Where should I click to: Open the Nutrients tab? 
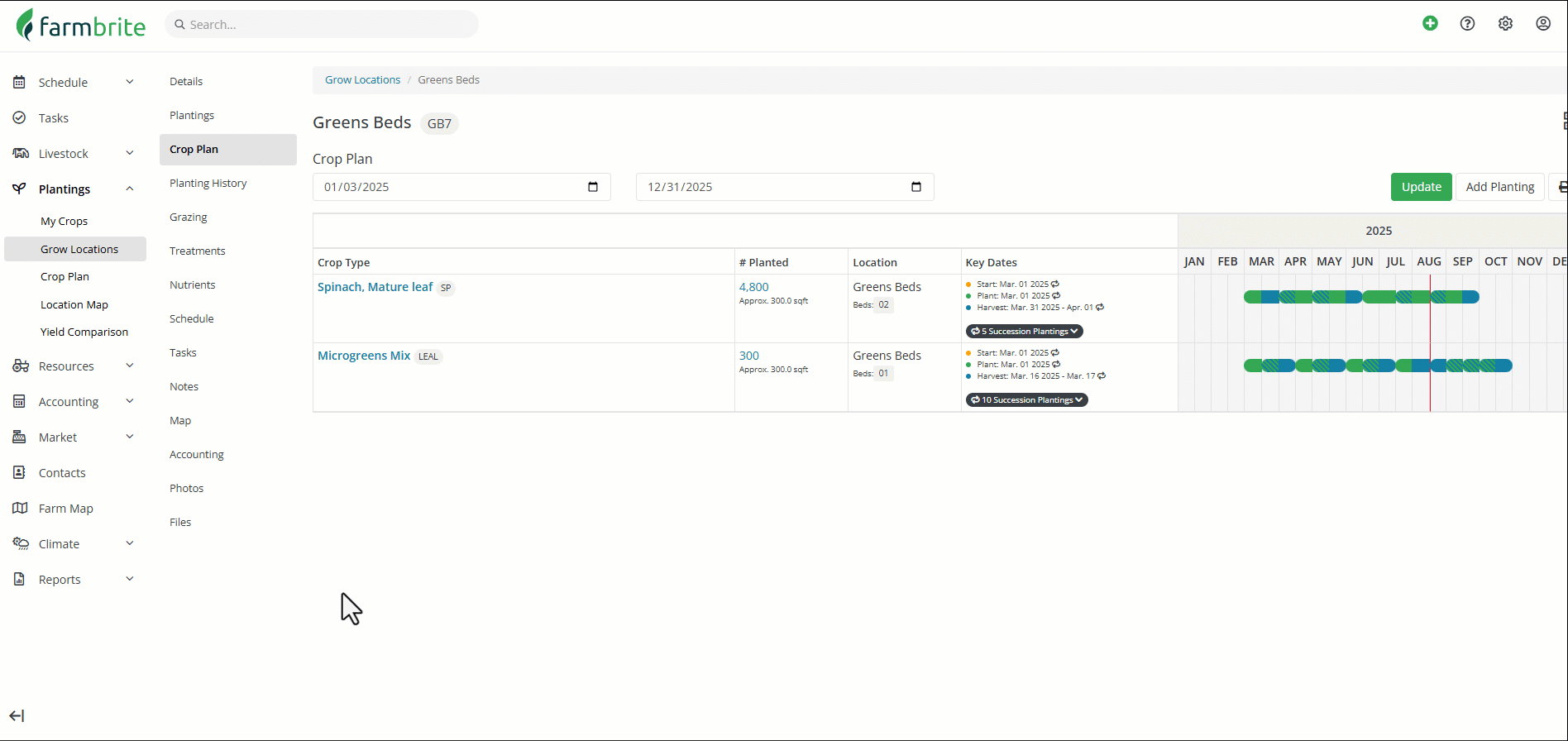pyautogui.click(x=193, y=284)
